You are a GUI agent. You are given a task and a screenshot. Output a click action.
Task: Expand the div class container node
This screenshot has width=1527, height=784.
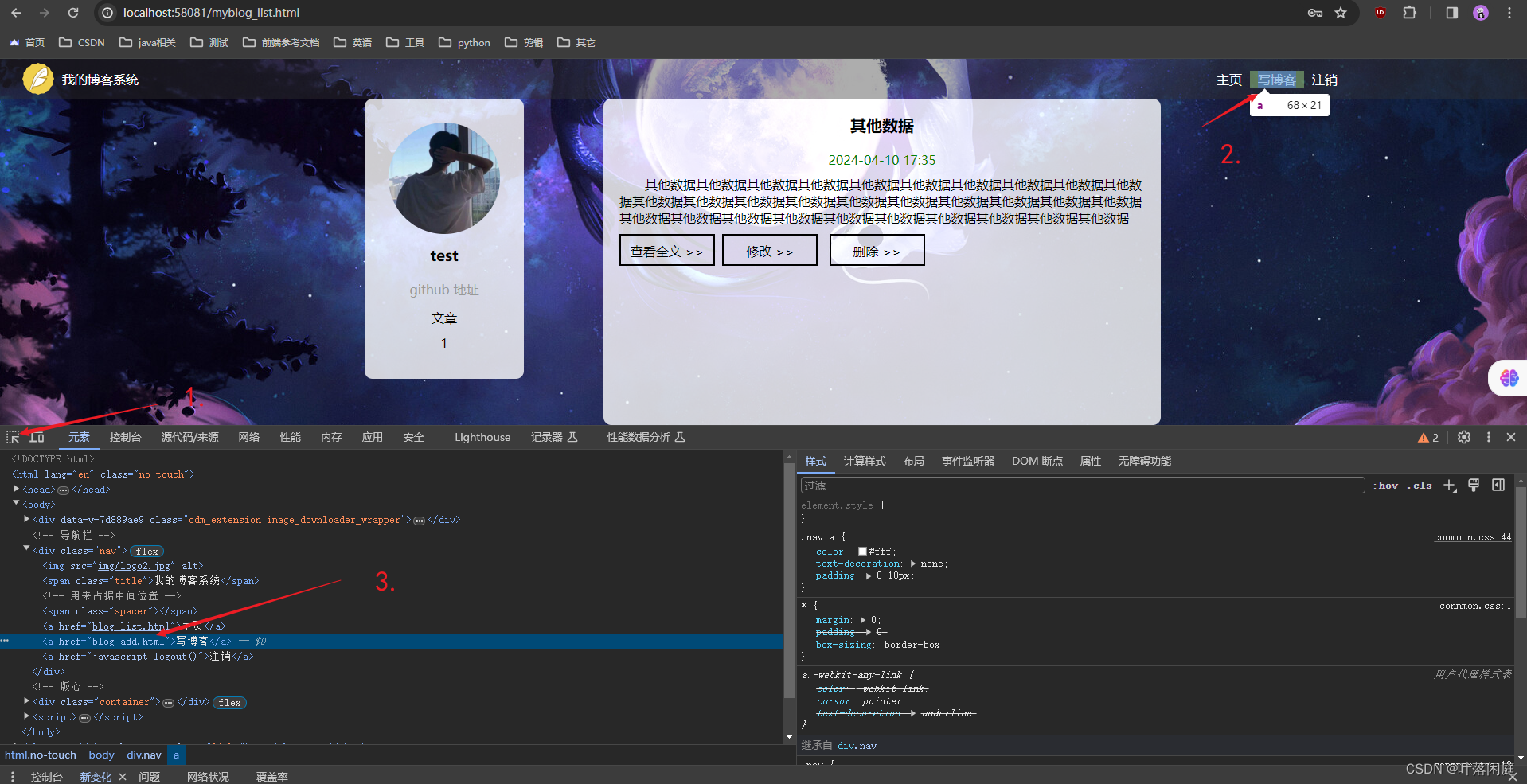27,701
